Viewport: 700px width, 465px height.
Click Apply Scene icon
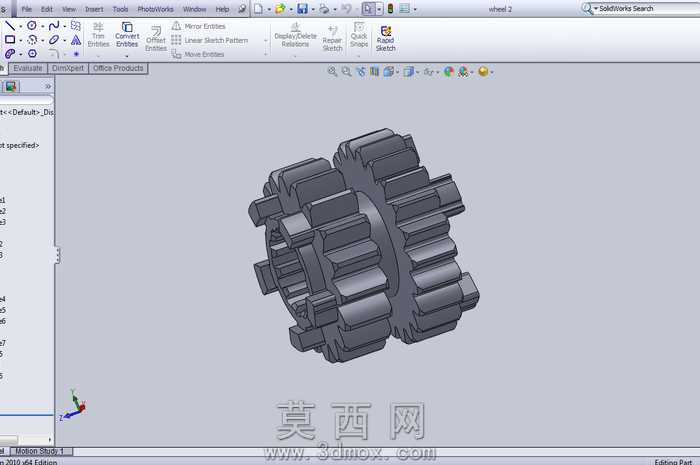tap(463, 71)
